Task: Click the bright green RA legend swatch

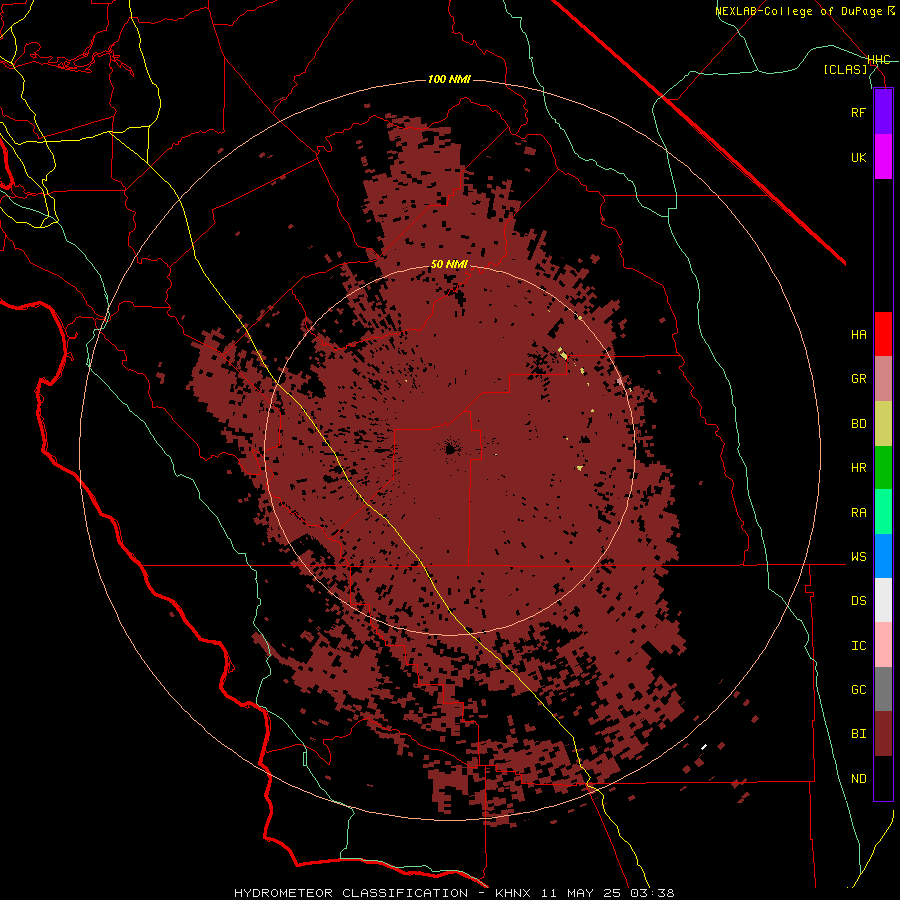Action: click(883, 512)
